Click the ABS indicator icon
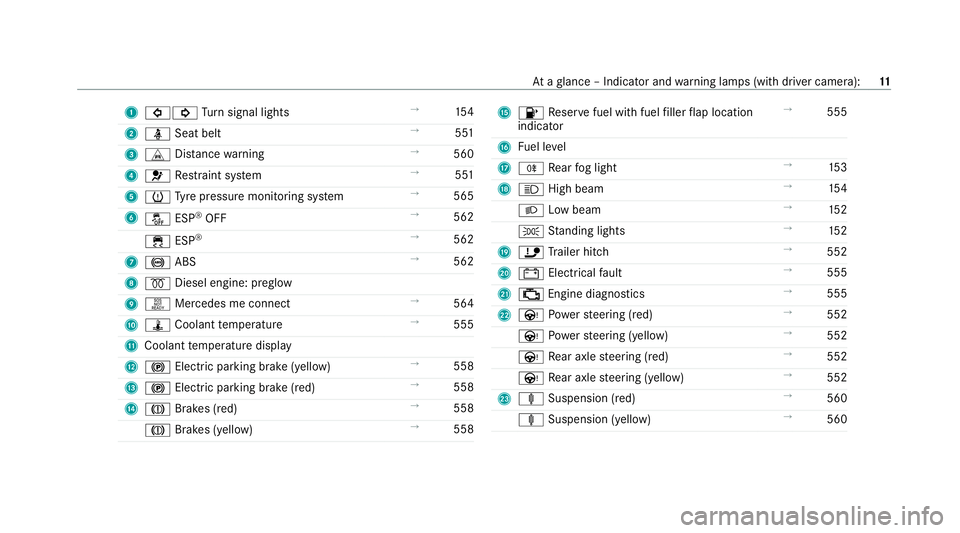The width and height of the screenshot is (960, 533). [157, 263]
